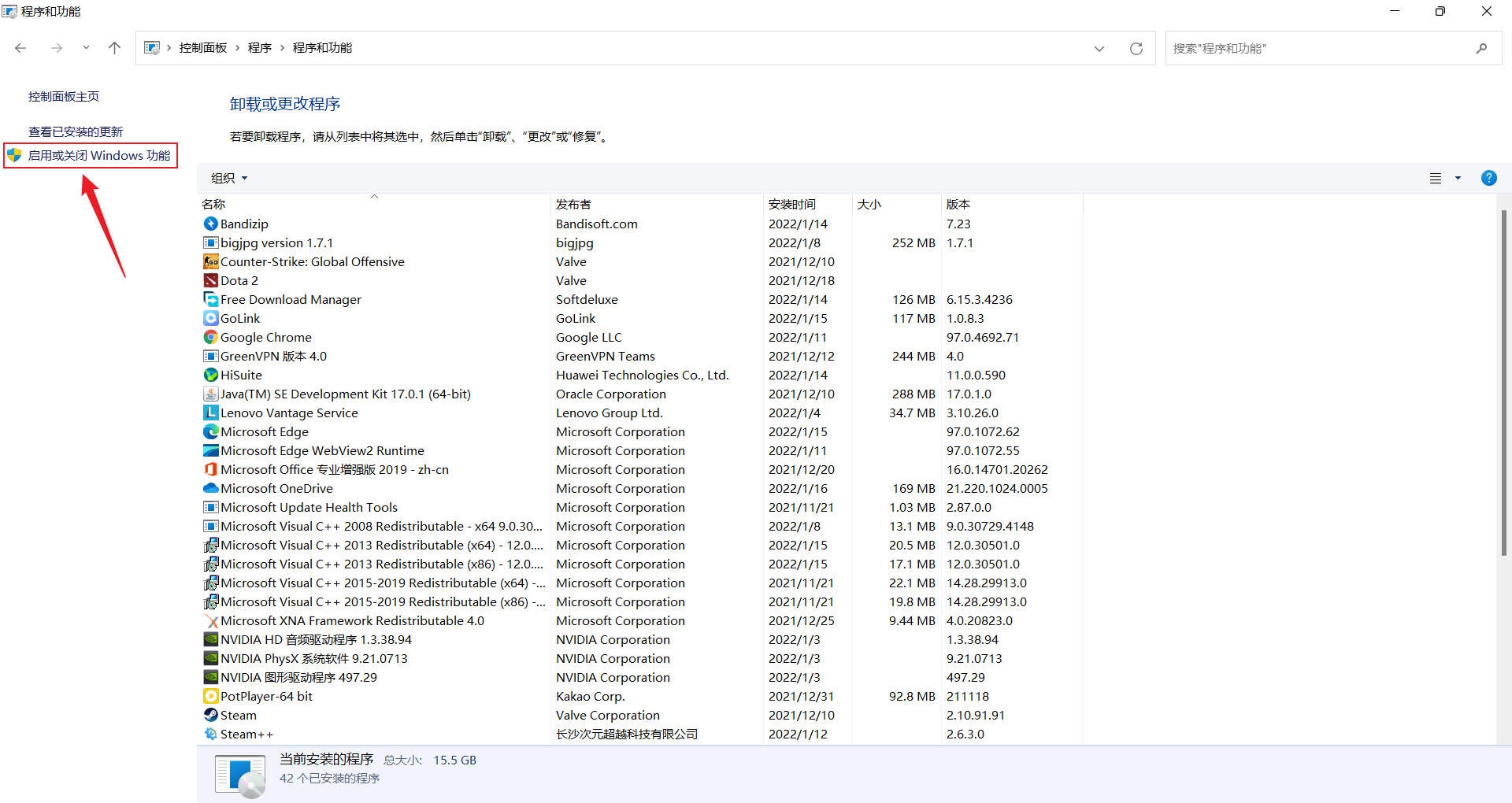This screenshot has width=1512, height=803.
Task: Click the Lenovo Vantage Service icon
Action: (x=210, y=413)
